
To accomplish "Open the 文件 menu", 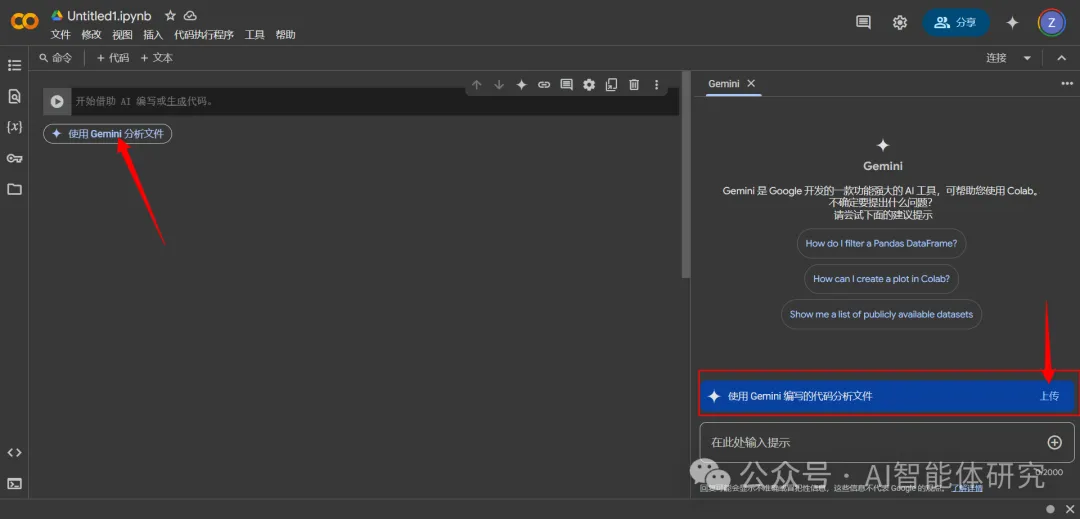I will pyautogui.click(x=61, y=34).
